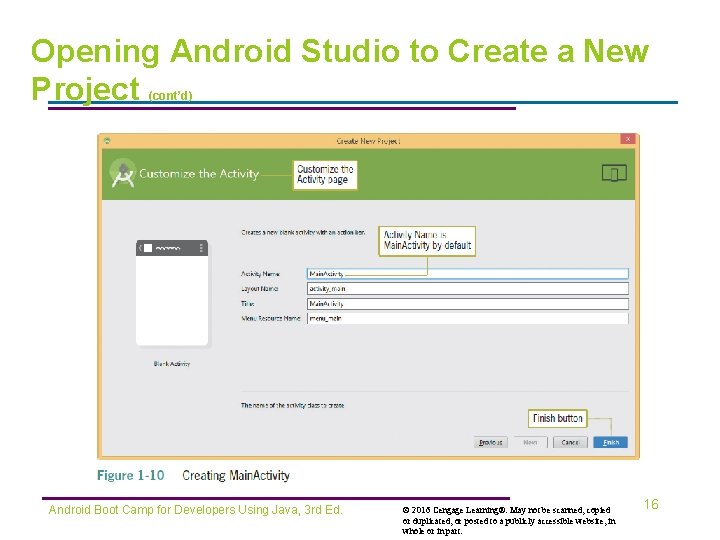Go back with the Previous button

tap(490, 442)
